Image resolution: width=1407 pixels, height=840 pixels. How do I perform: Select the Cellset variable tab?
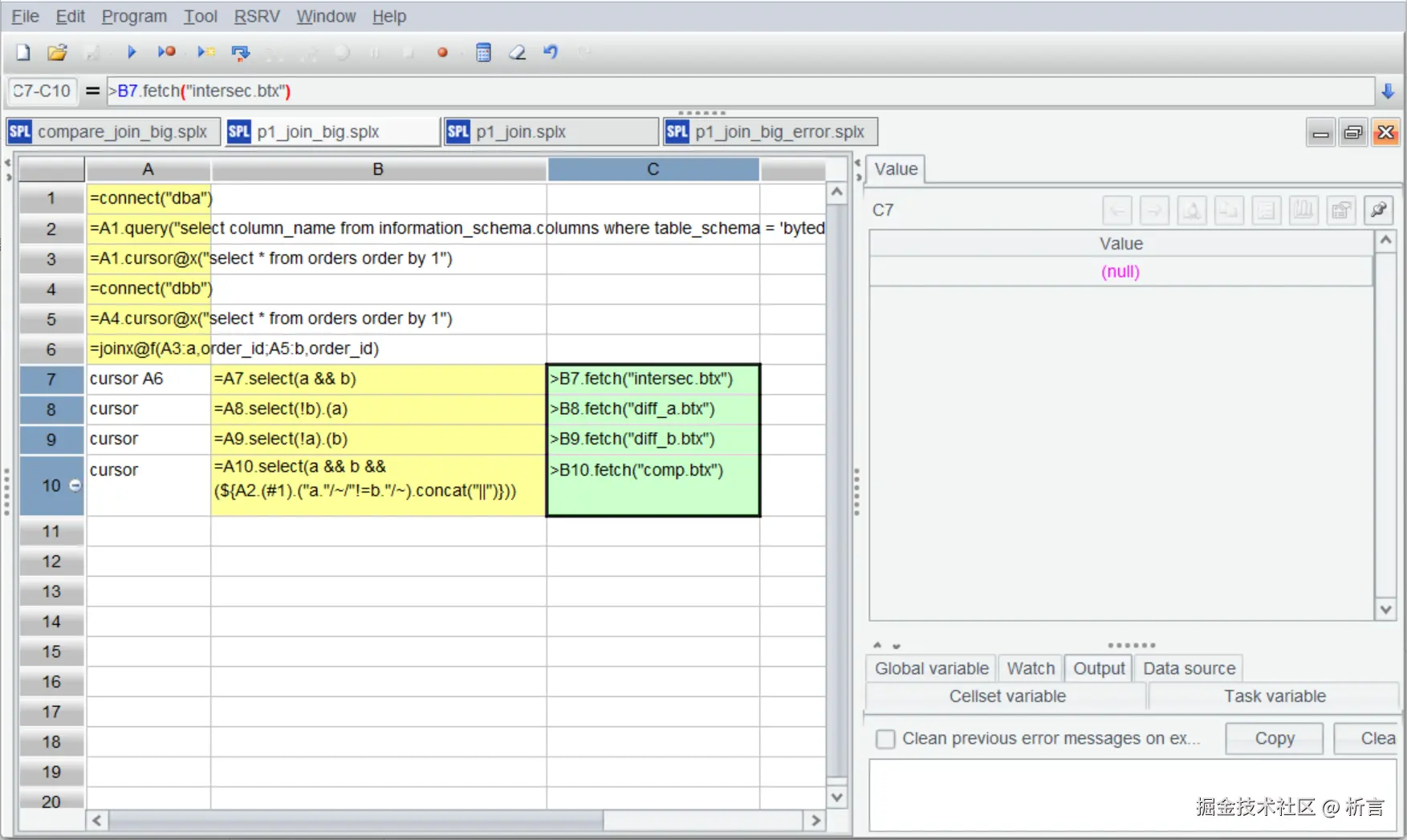coord(1007,696)
